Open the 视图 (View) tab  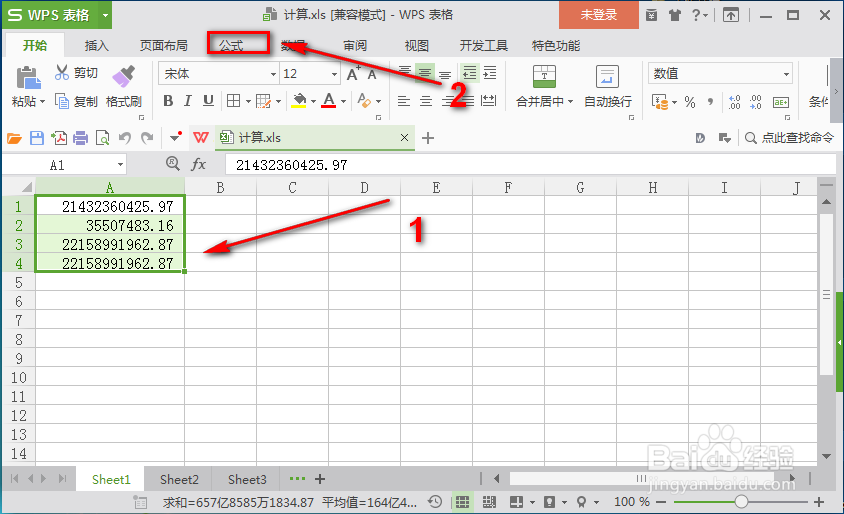click(x=417, y=46)
